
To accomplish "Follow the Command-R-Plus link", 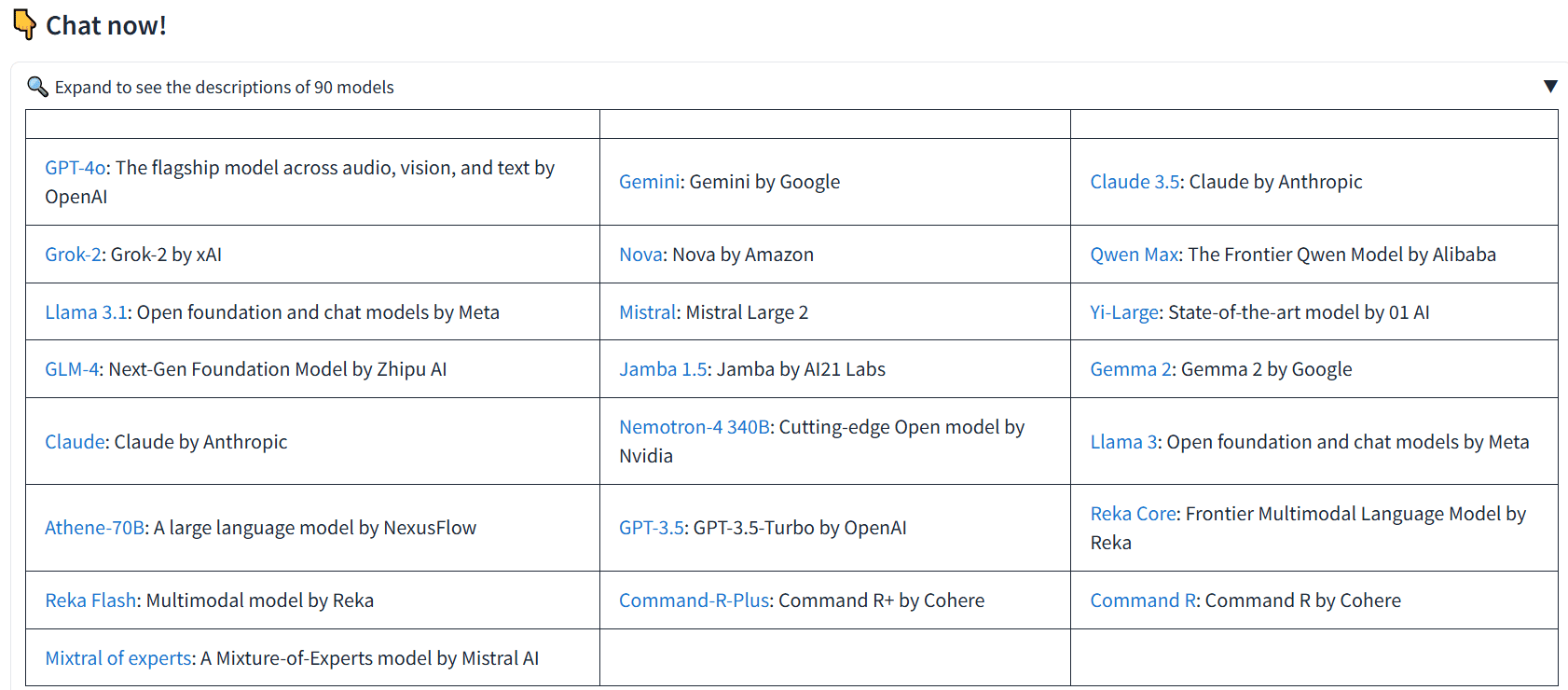I will pos(695,600).
